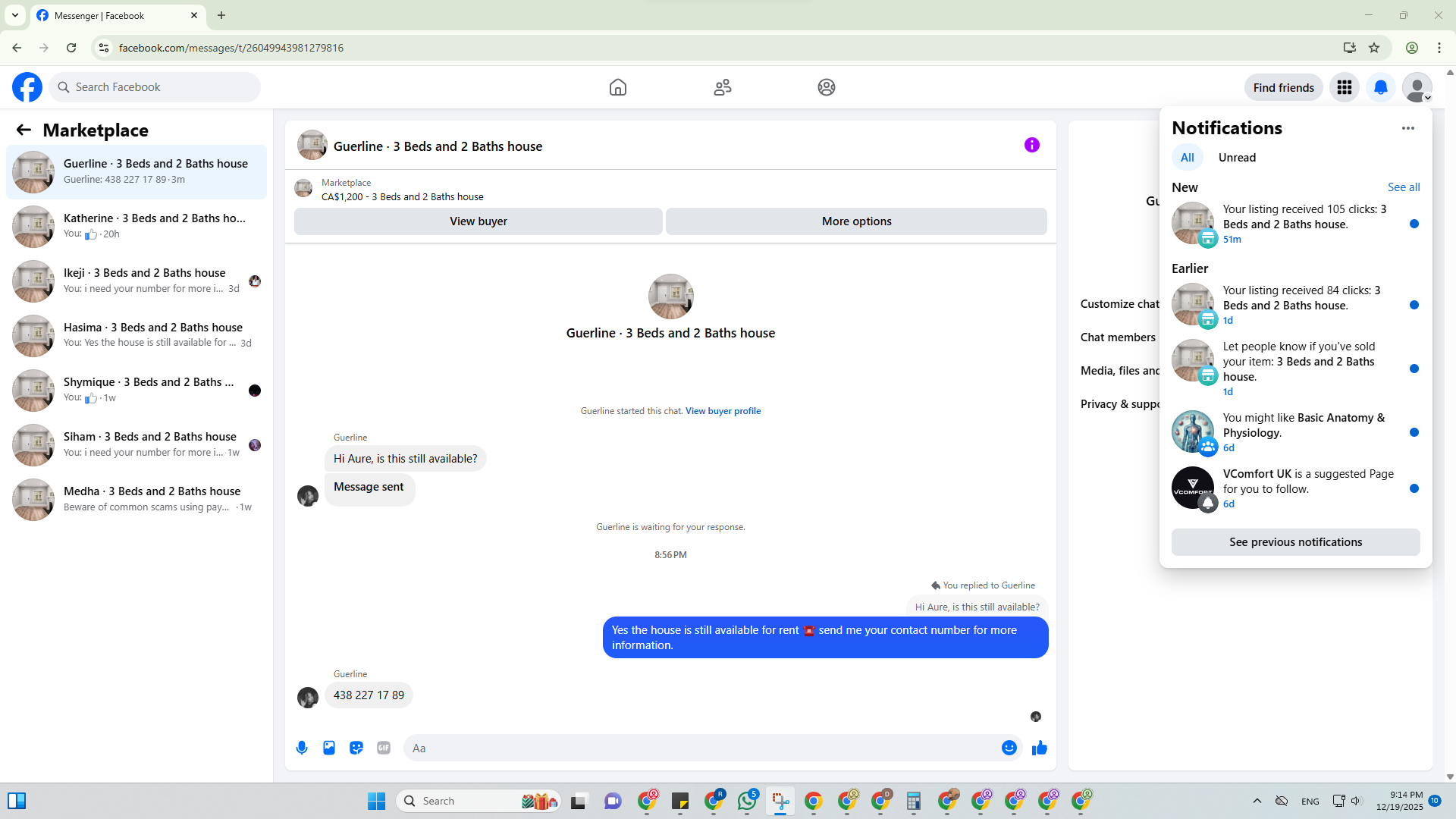Go to Facebook Home icon
Screen dimensions: 1456x819
click(617, 87)
